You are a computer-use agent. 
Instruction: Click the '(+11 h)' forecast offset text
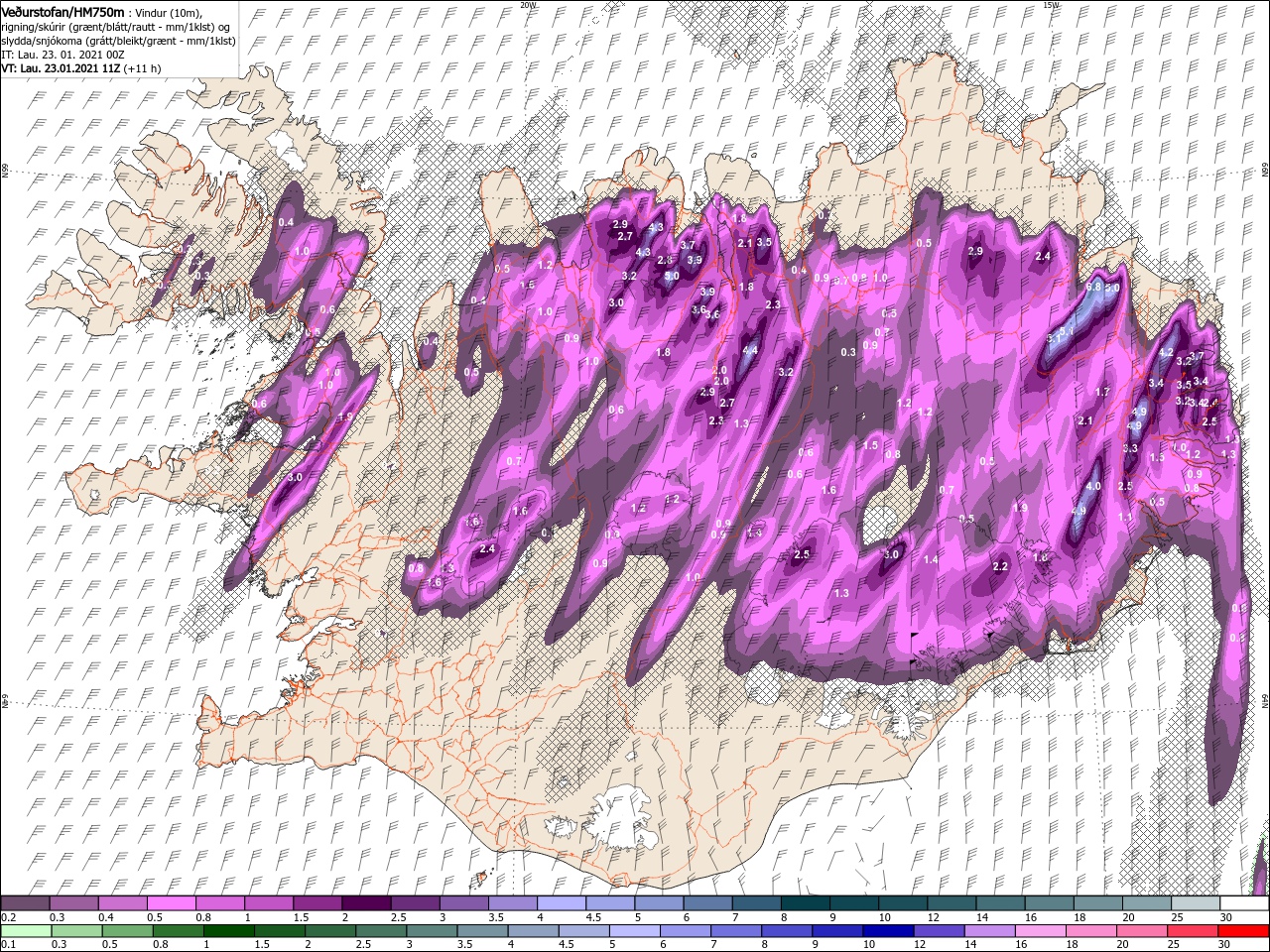(x=142, y=68)
